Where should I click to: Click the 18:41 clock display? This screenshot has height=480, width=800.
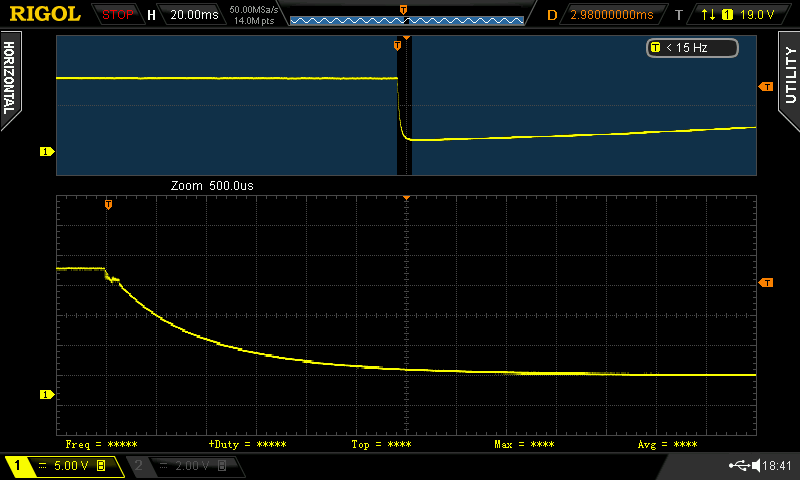click(777, 465)
